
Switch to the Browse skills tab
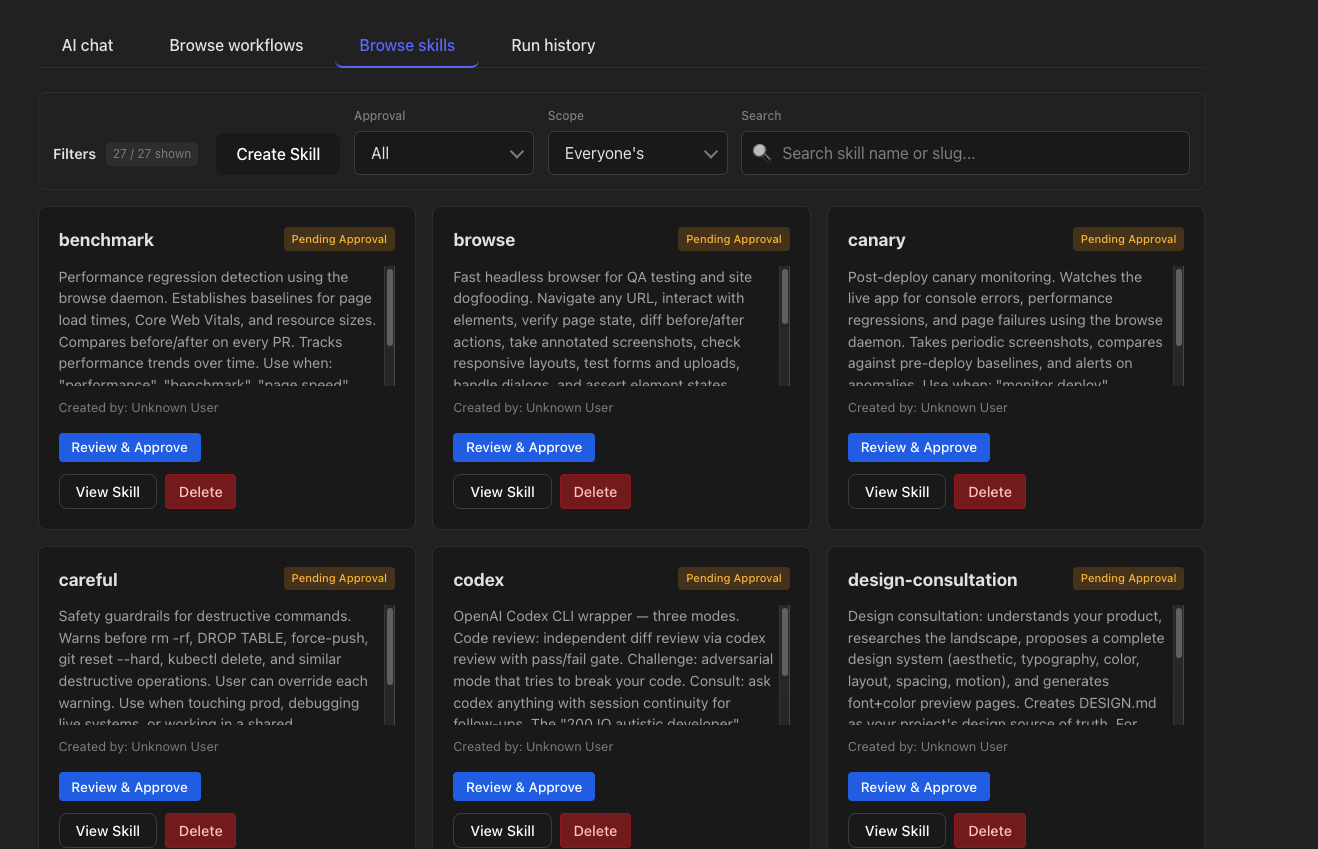pyautogui.click(x=406, y=45)
